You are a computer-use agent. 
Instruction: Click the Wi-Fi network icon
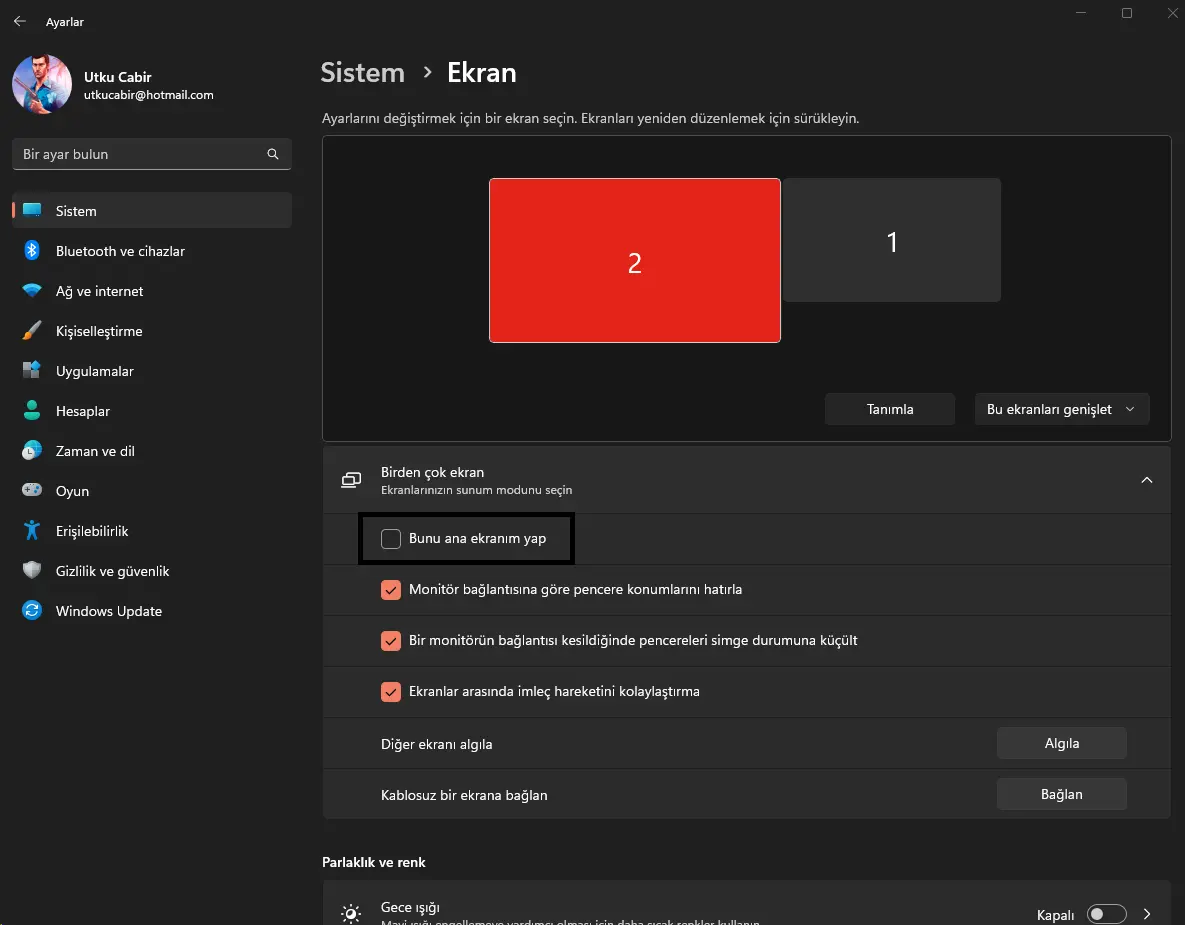click(x=32, y=290)
